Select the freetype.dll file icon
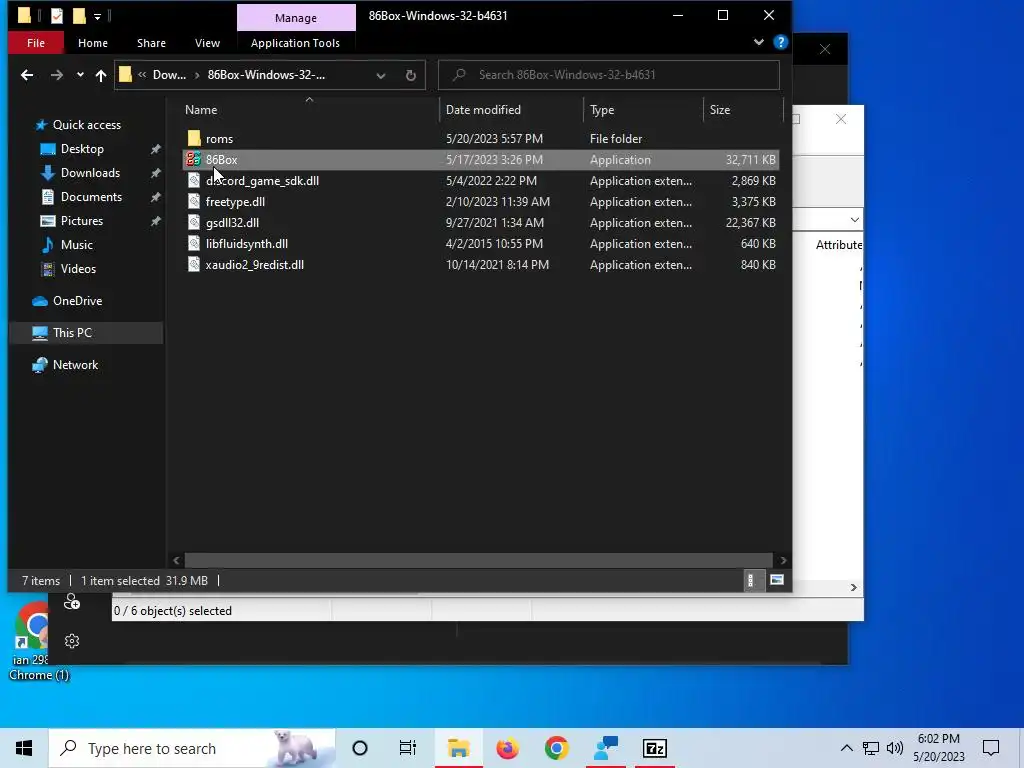 point(193,201)
